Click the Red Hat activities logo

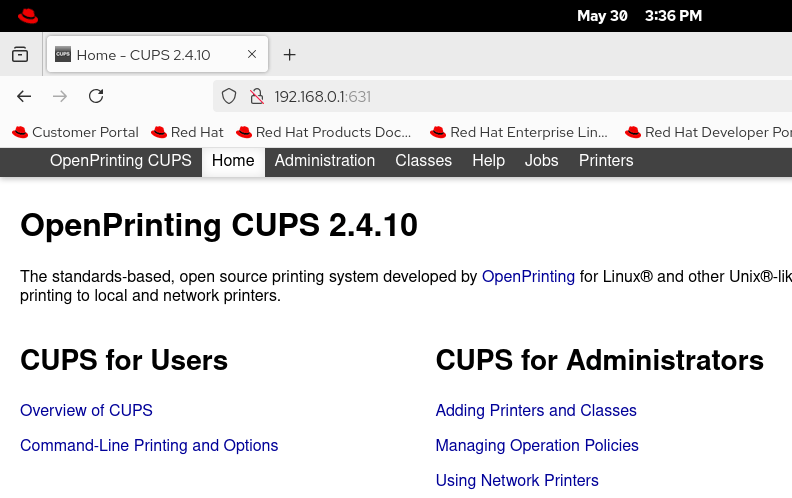point(28,16)
